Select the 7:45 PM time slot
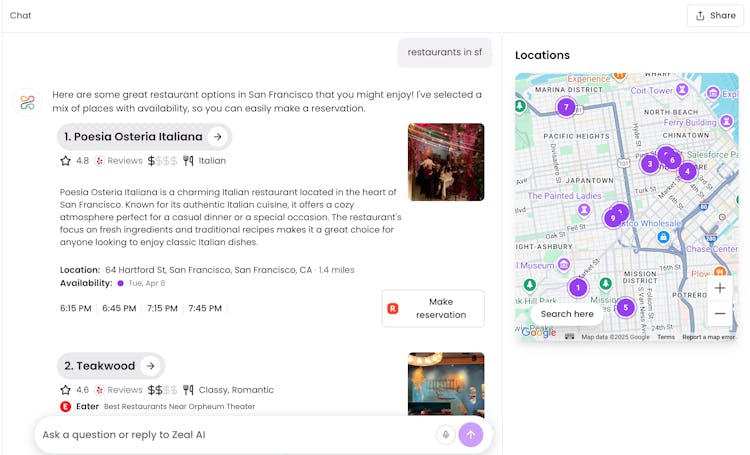The width and height of the screenshot is (750, 455). coord(205,308)
